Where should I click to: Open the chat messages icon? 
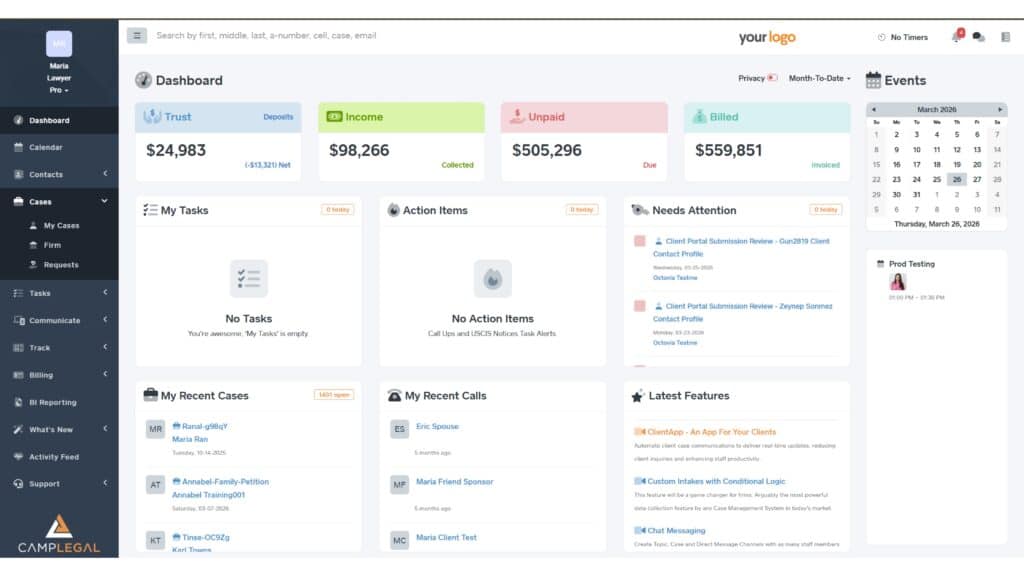[x=978, y=37]
